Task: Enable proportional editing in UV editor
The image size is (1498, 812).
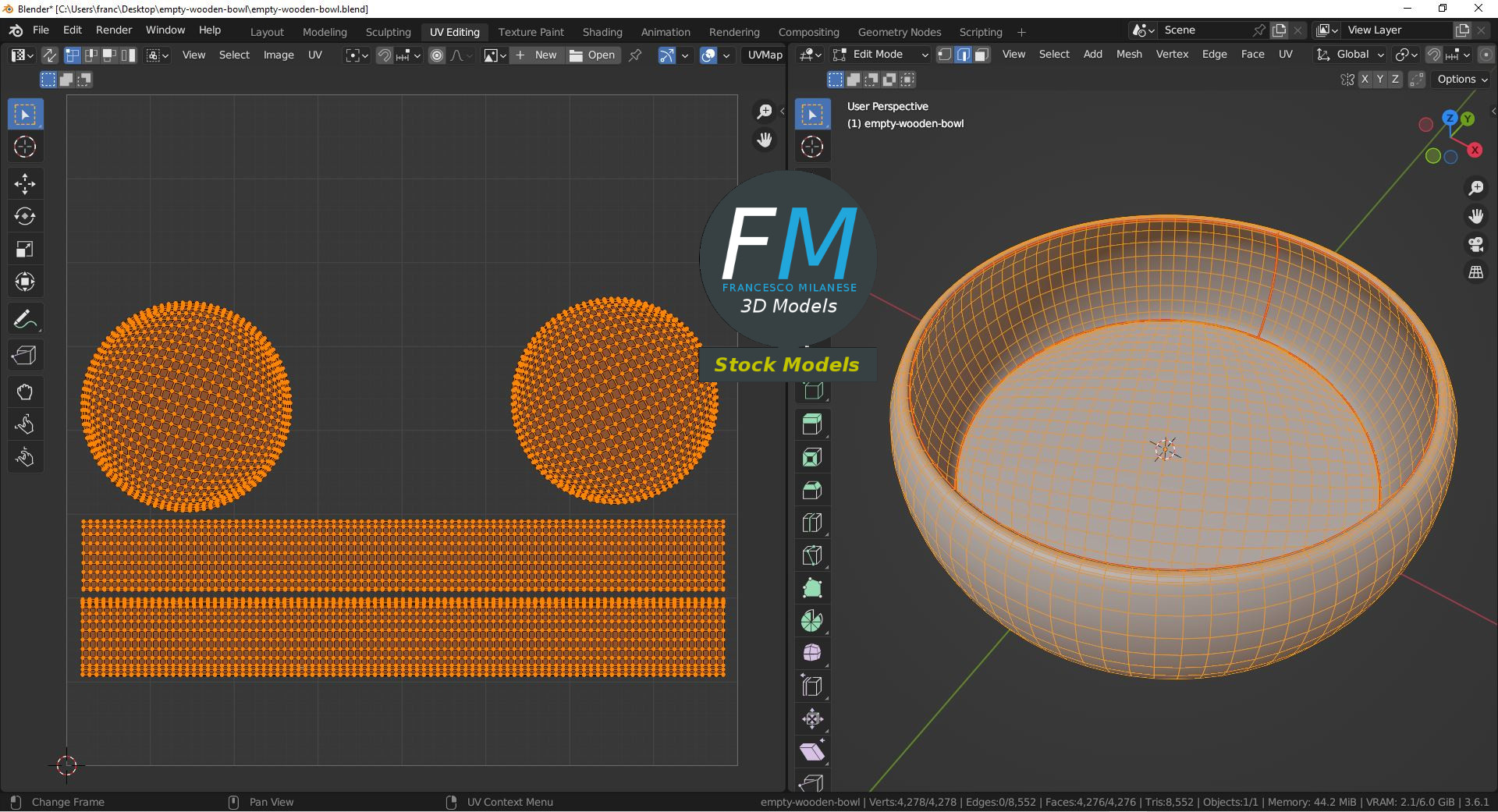Action: pyautogui.click(x=437, y=55)
